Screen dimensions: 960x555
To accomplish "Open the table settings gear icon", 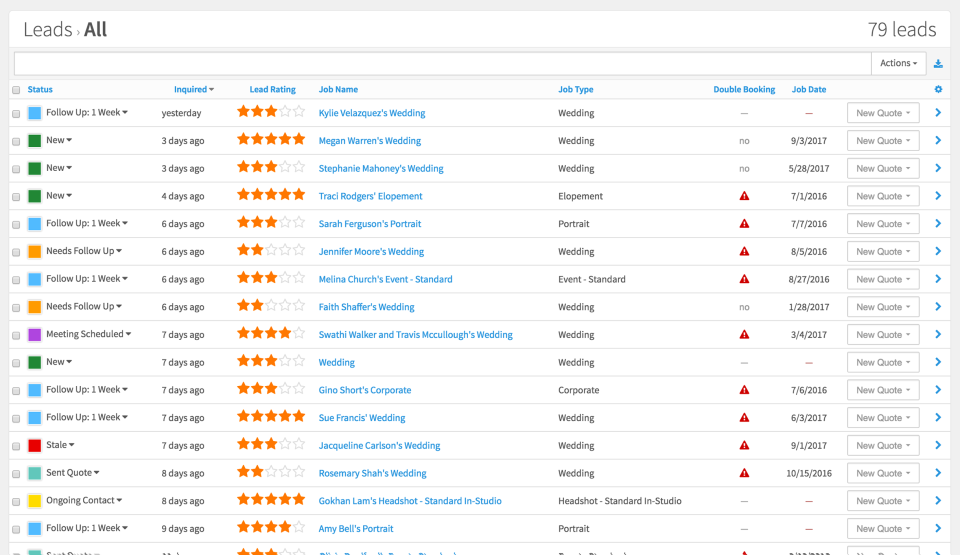I will (938, 90).
